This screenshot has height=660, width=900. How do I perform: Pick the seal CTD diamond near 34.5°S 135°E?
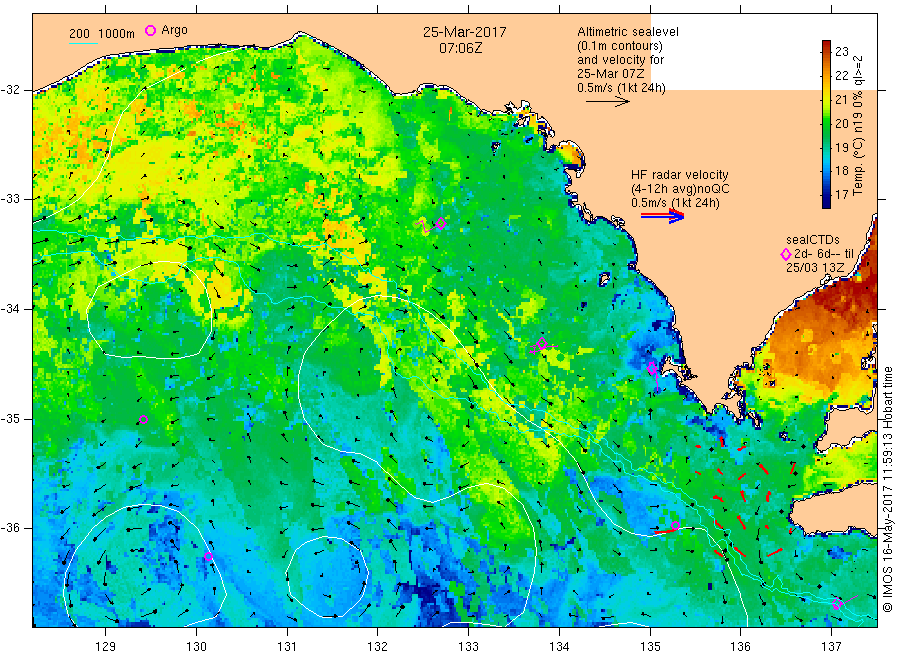pos(651,368)
